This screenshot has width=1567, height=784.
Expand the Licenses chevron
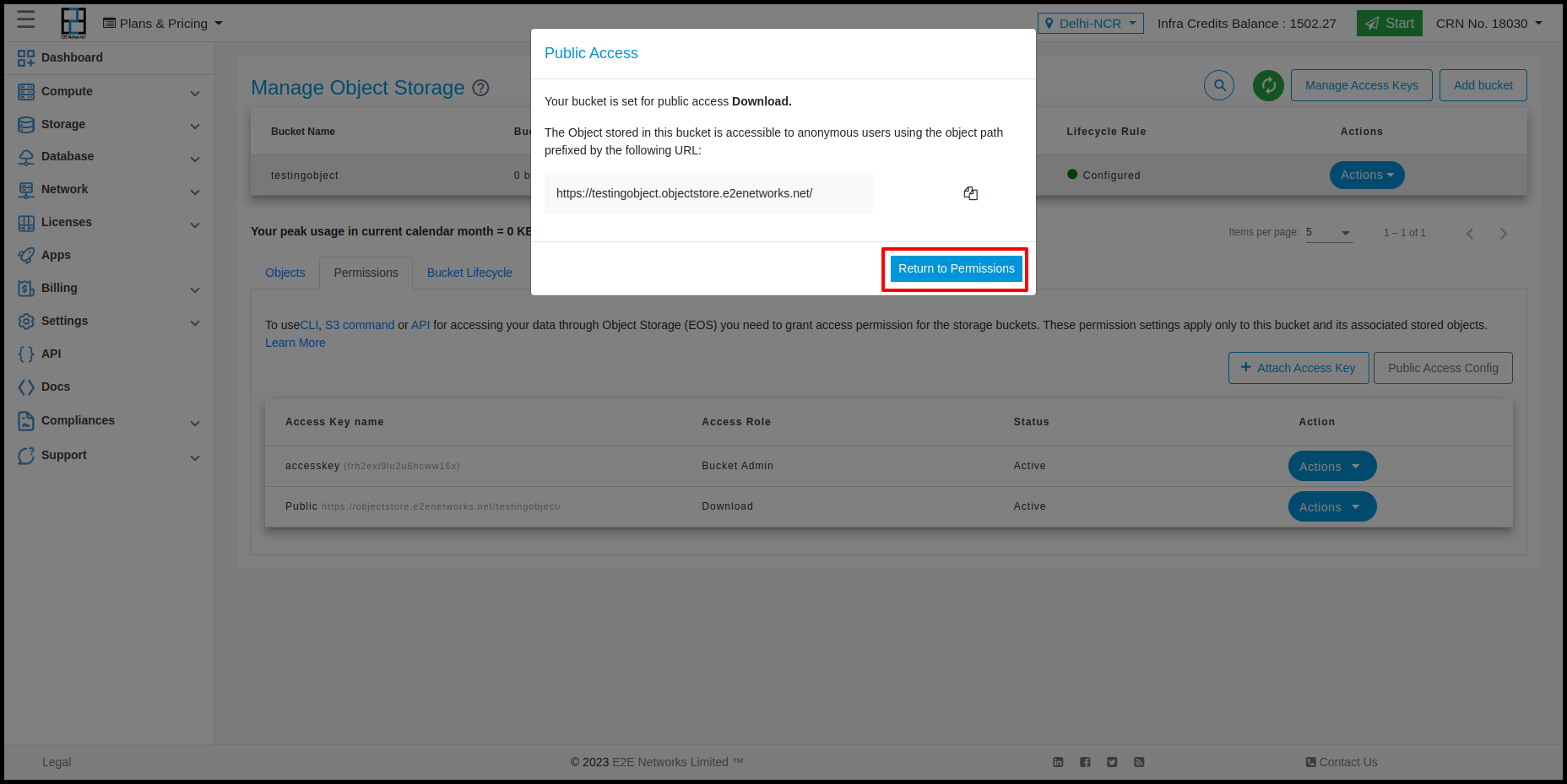195,225
